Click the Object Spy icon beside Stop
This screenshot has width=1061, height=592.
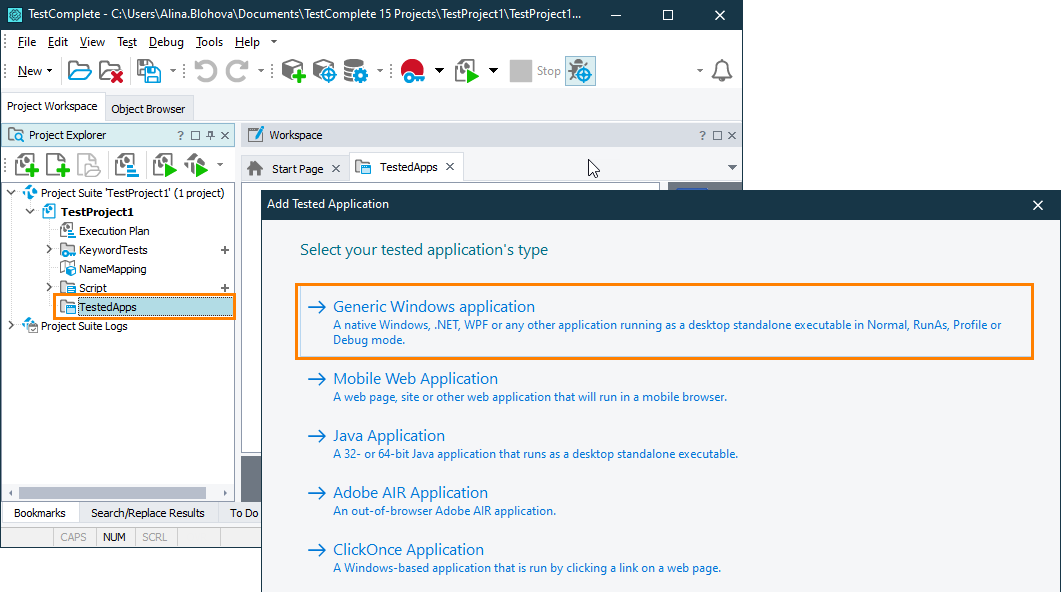coord(580,71)
